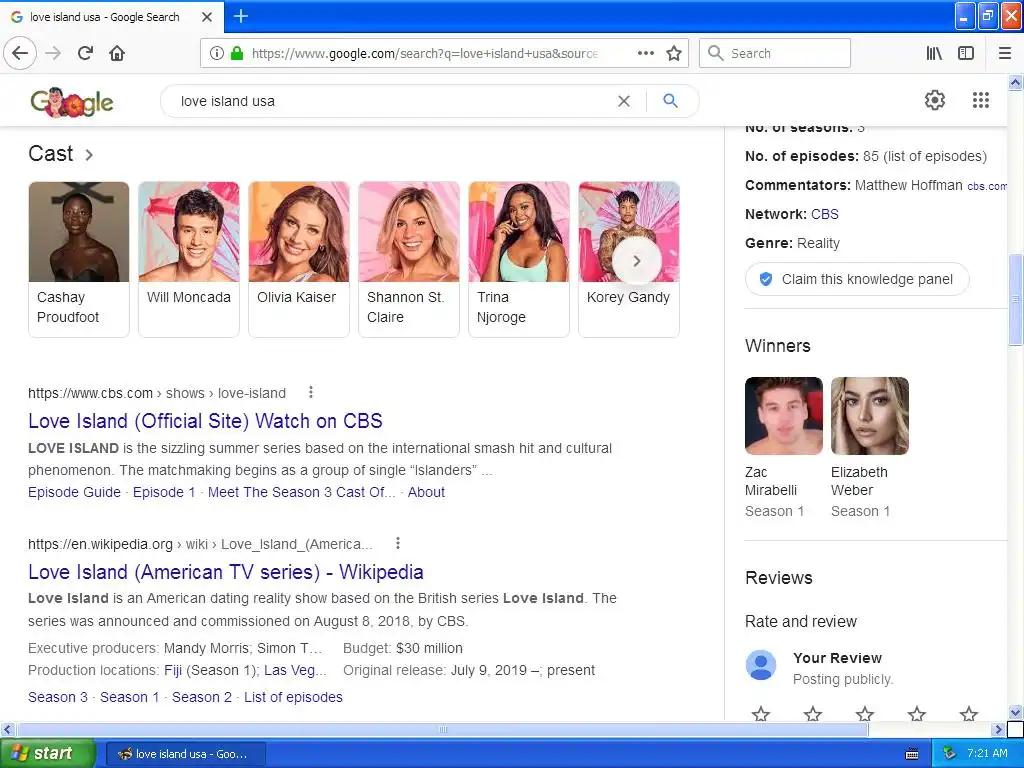Click the horizontal scrollbar right arrow
Image resolution: width=1024 pixels, height=768 pixels.
(998, 729)
